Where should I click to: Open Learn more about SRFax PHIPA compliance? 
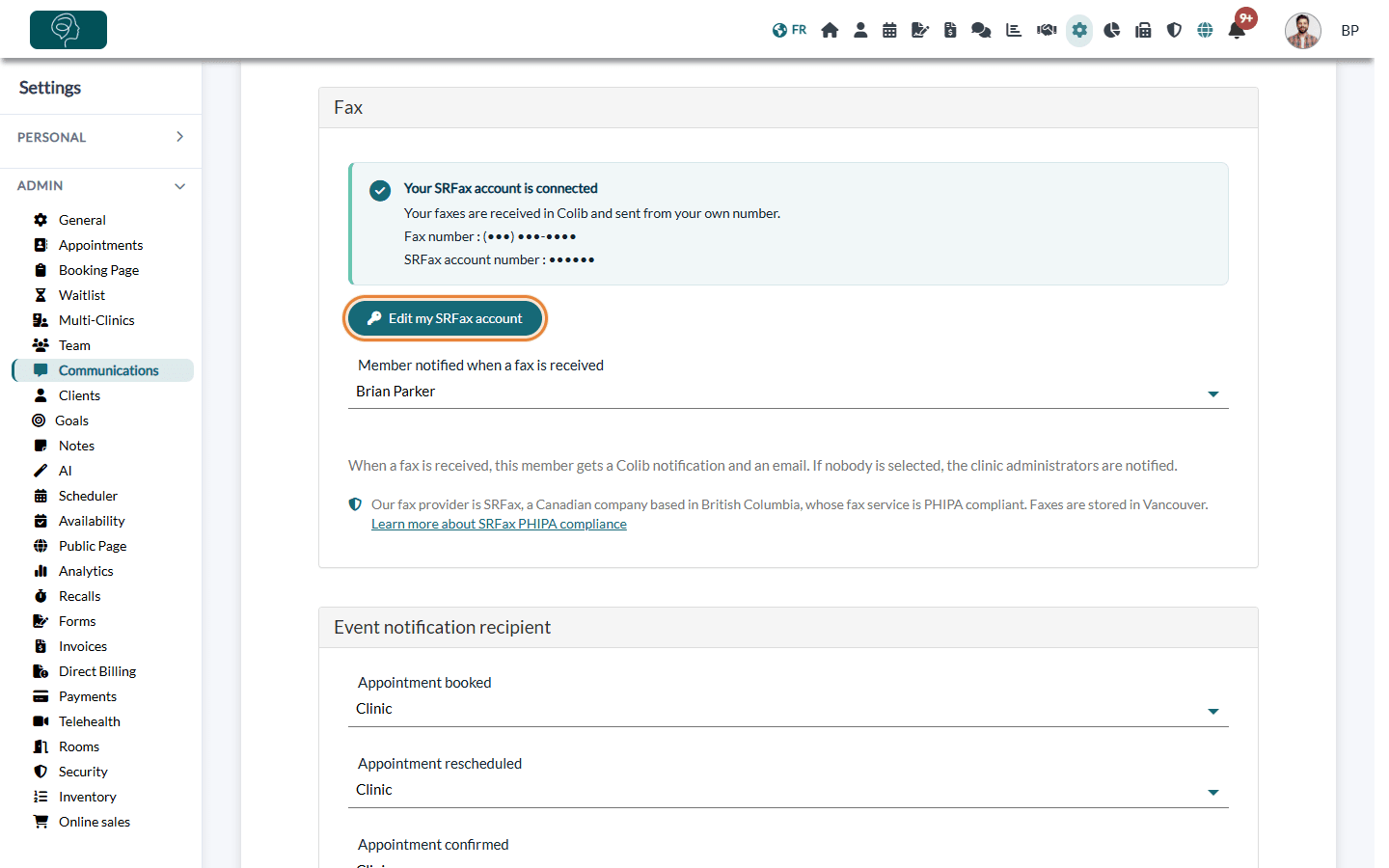[x=499, y=524]
